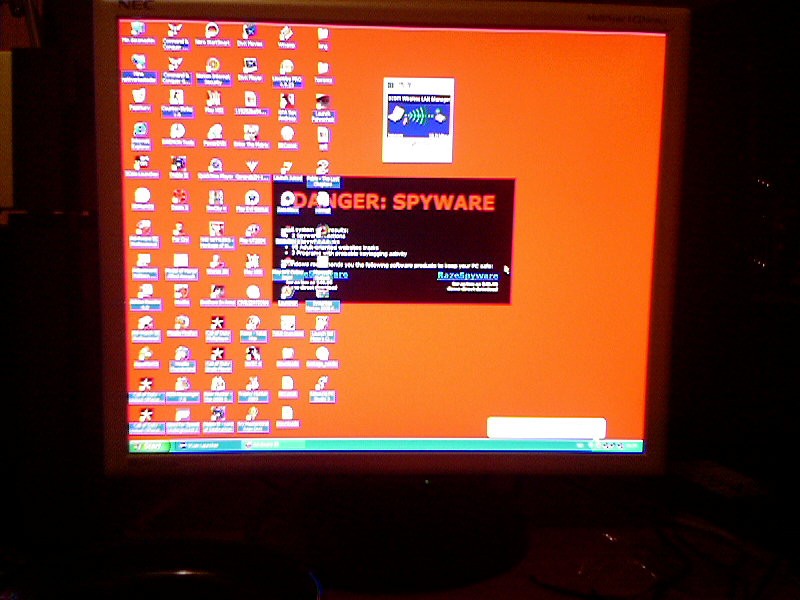Select the Mozilla Firefox desktop icon
800x600 pixels.
[182, 325]
